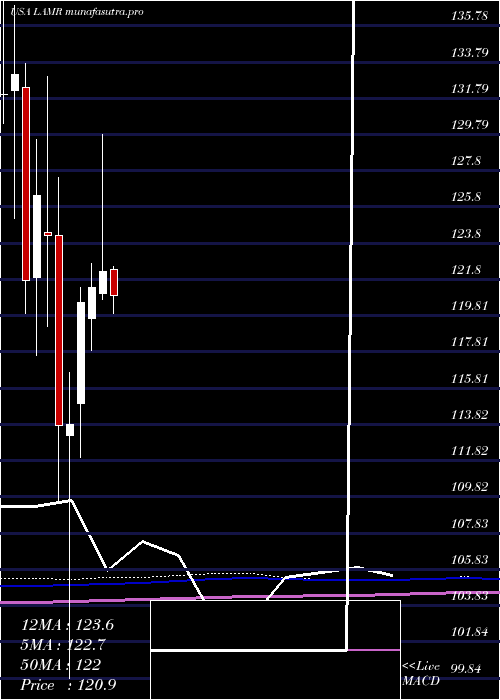
Task: Click the 111.82 price axis label
Action: (x=469, y=450)
